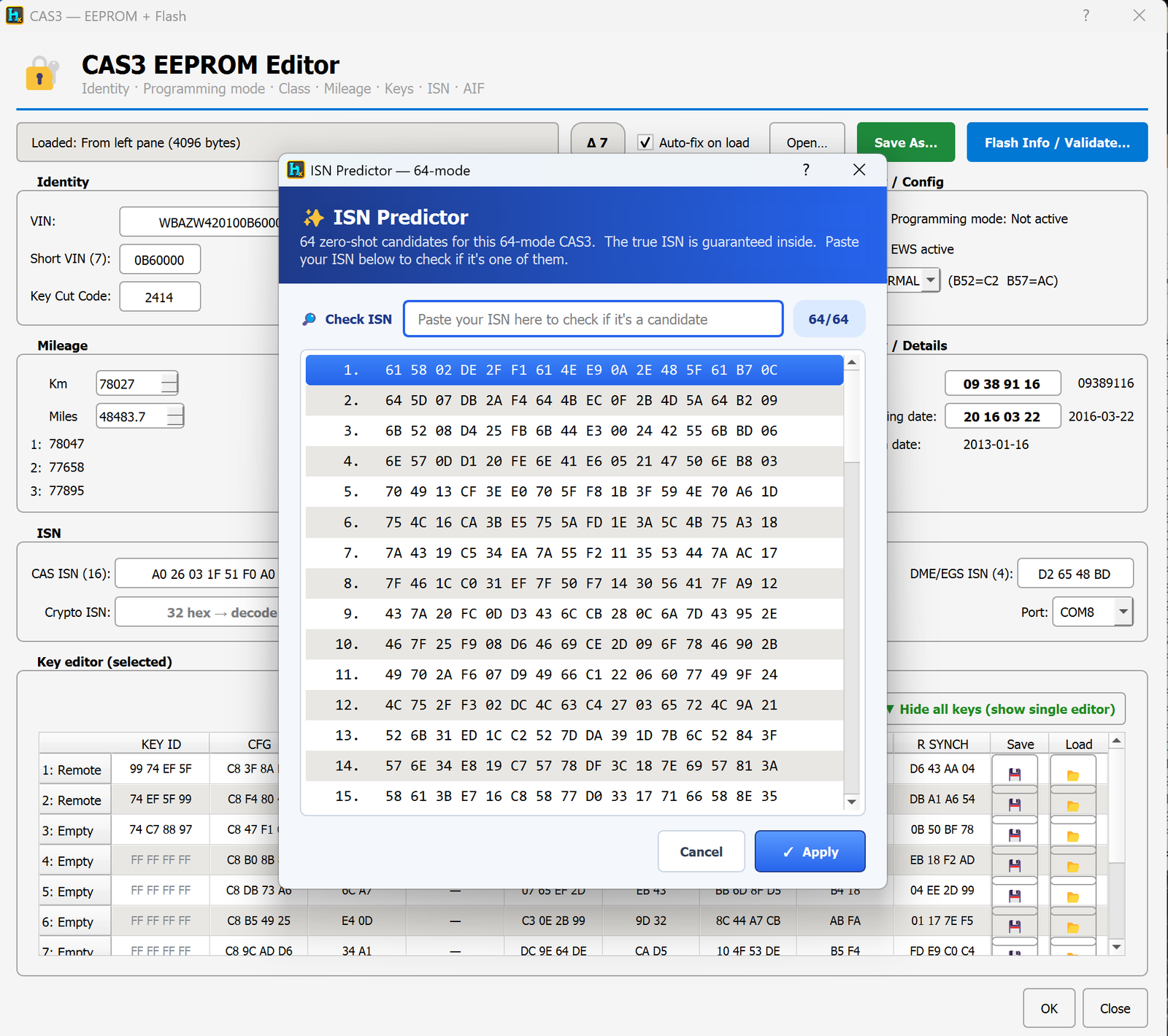Click the Check ISN paste input field
Viewport: 1168px width, 1036px height.
pos(593,319)
